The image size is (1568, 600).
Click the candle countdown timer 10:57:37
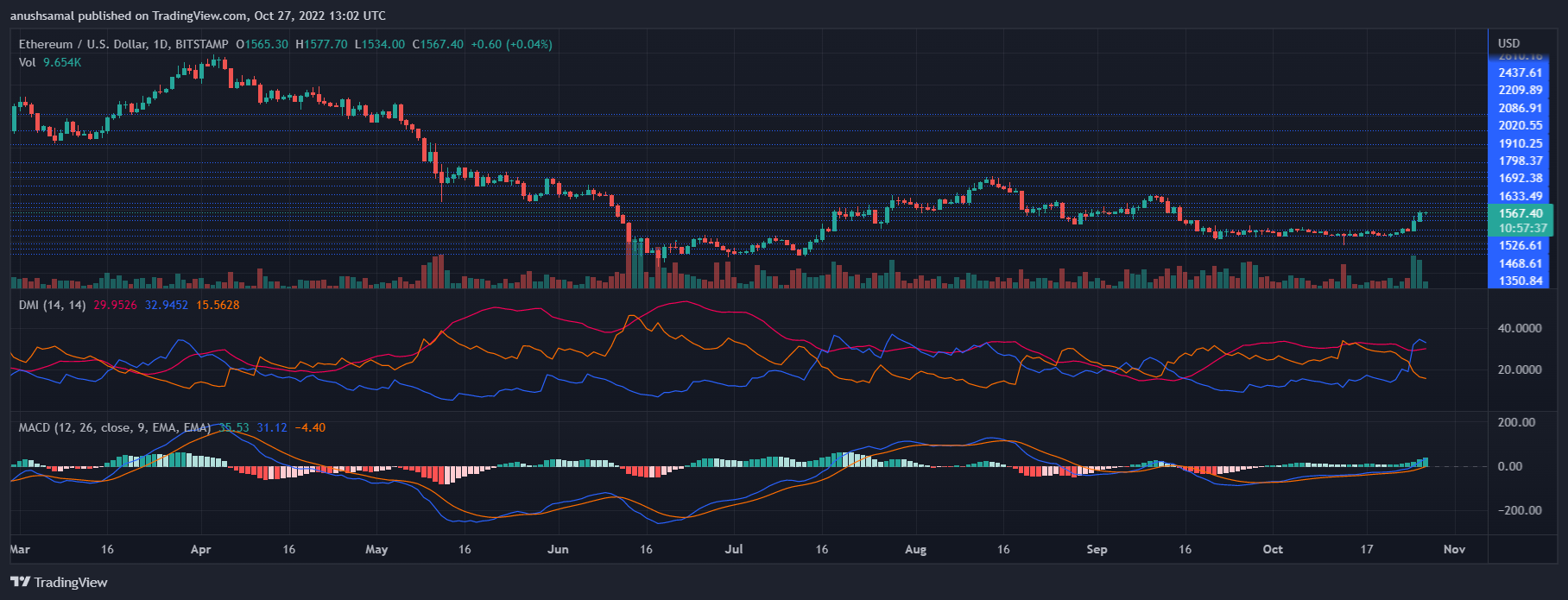tap(1520, 229)
